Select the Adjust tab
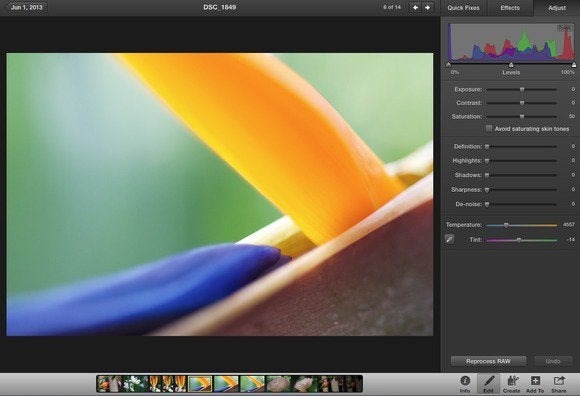Screen dimensions: 580x396 pos(557,8)
